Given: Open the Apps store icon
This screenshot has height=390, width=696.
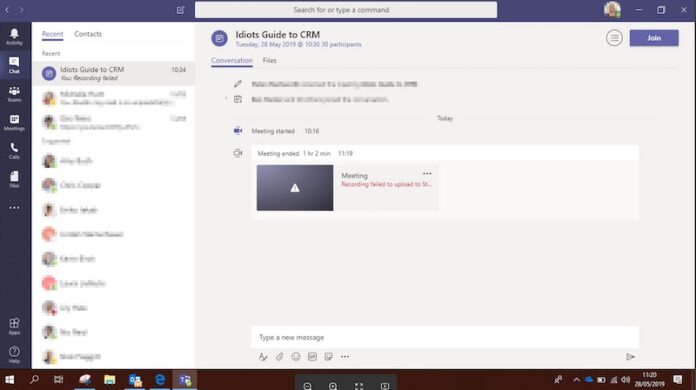Looking at the screenshot, I should 14,326.
